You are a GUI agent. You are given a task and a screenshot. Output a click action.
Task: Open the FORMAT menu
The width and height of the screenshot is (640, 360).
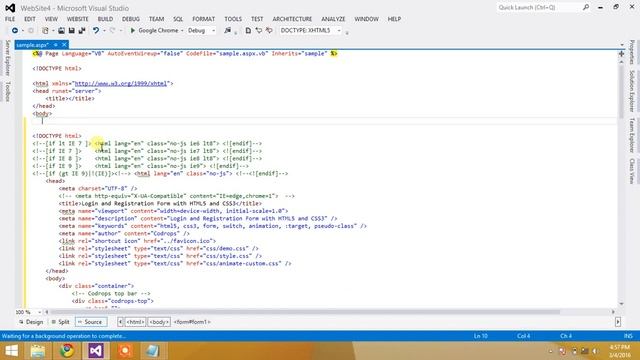(x=203, y=19)
